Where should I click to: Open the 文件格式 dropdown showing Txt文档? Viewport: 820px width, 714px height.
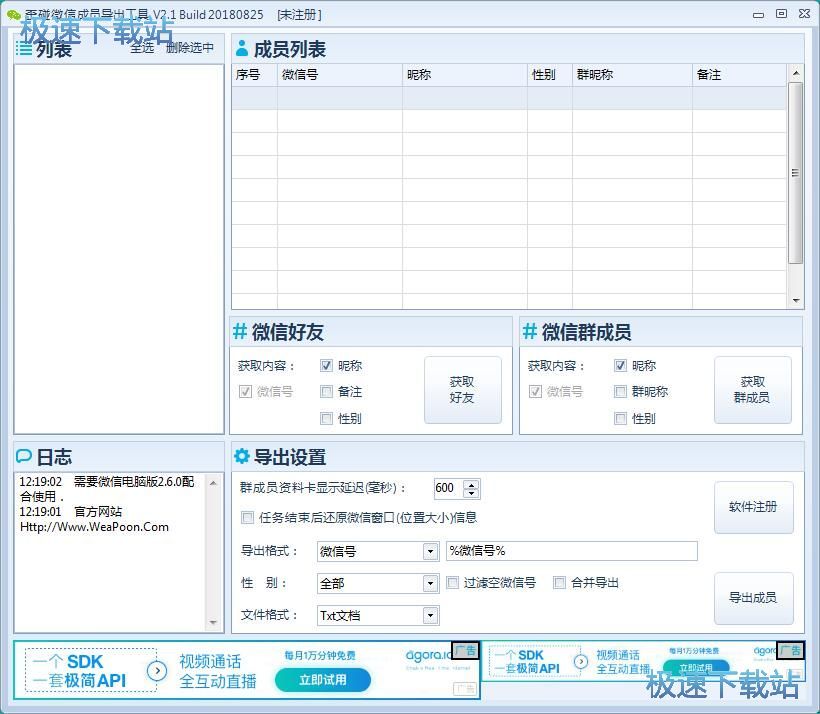pyautogui.click(x=430, y=615)
